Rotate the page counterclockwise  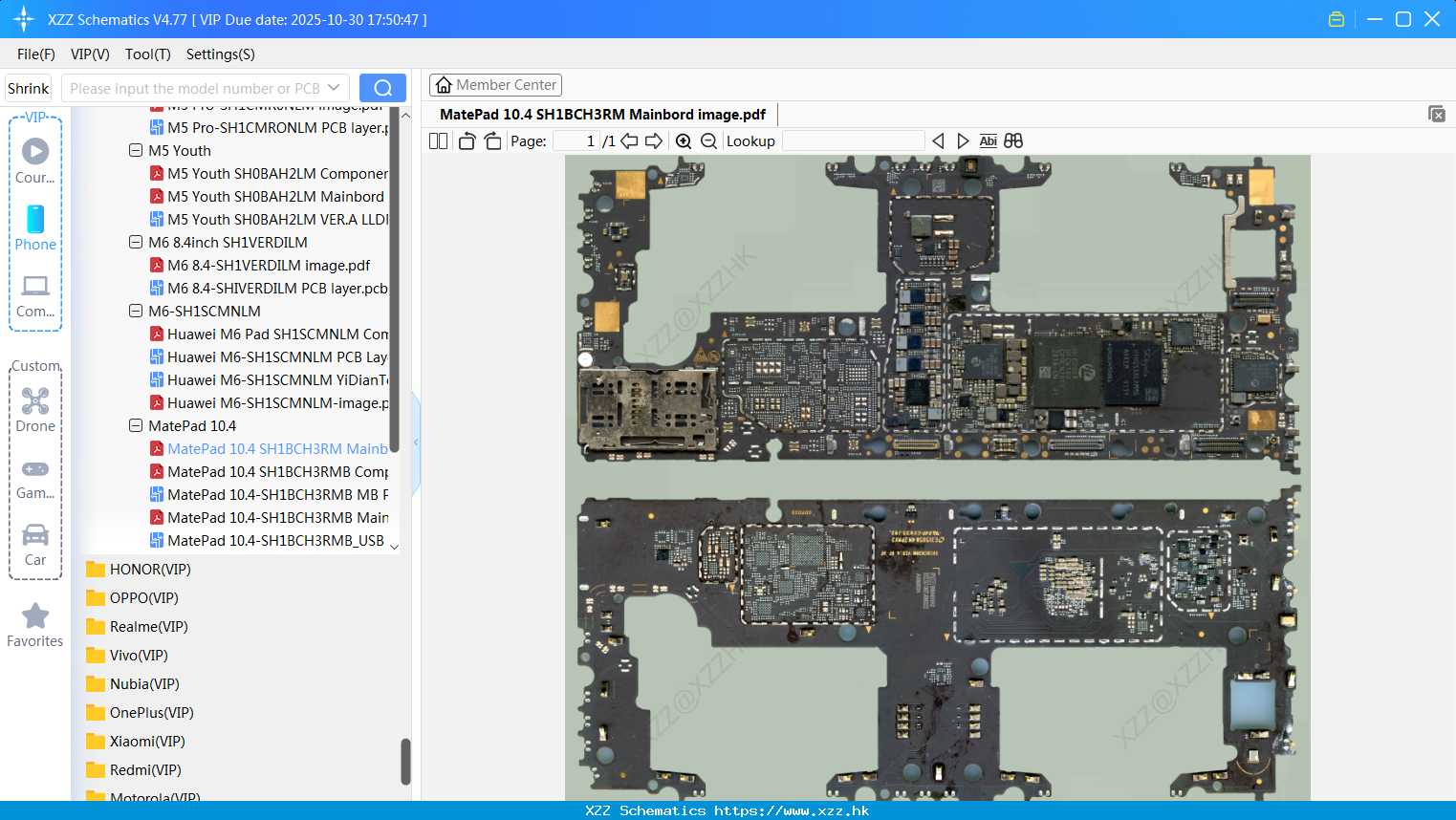click(x=467, y=141)
